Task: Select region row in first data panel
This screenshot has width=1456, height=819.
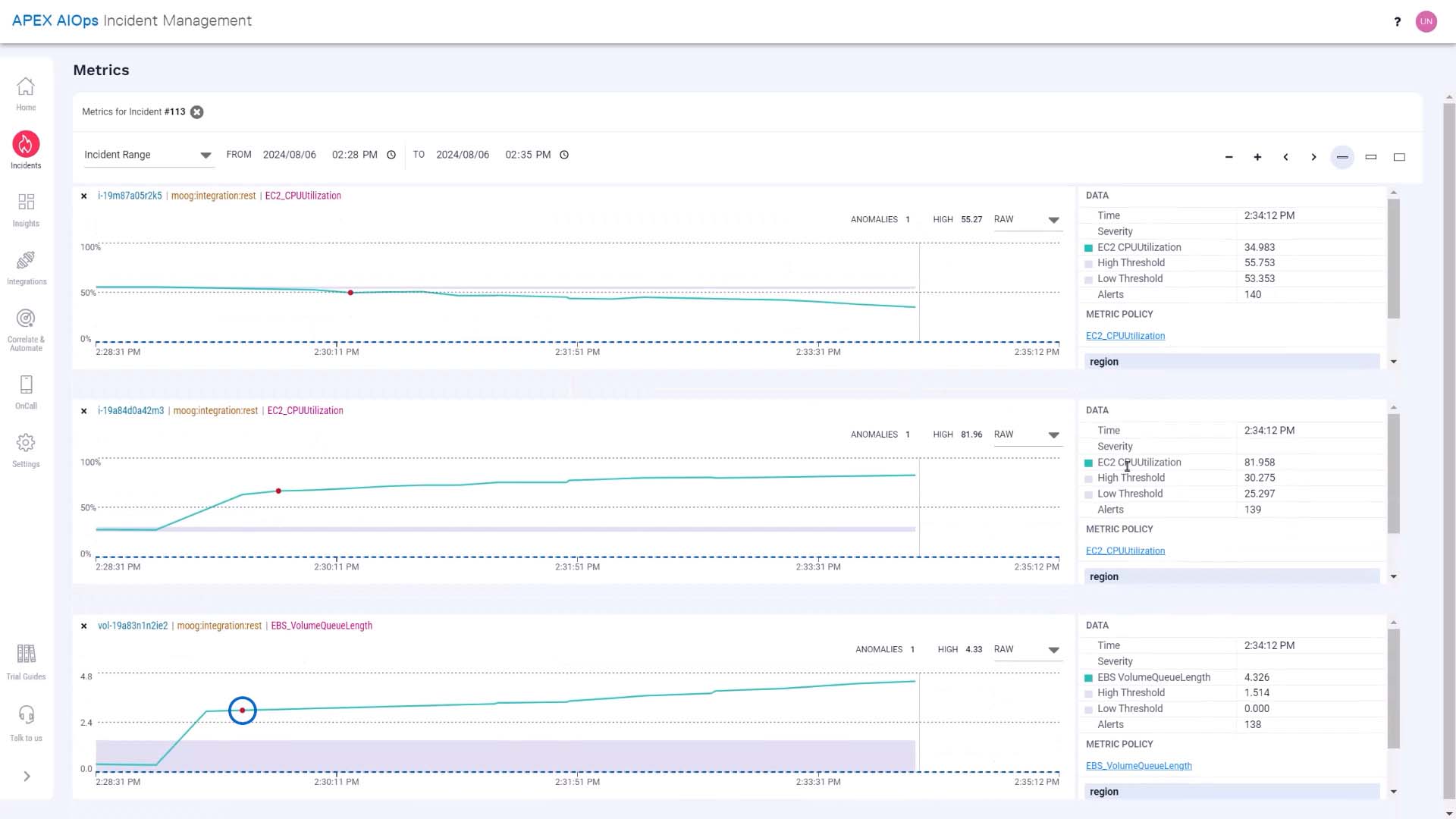Action: [x=1232, y=362]
